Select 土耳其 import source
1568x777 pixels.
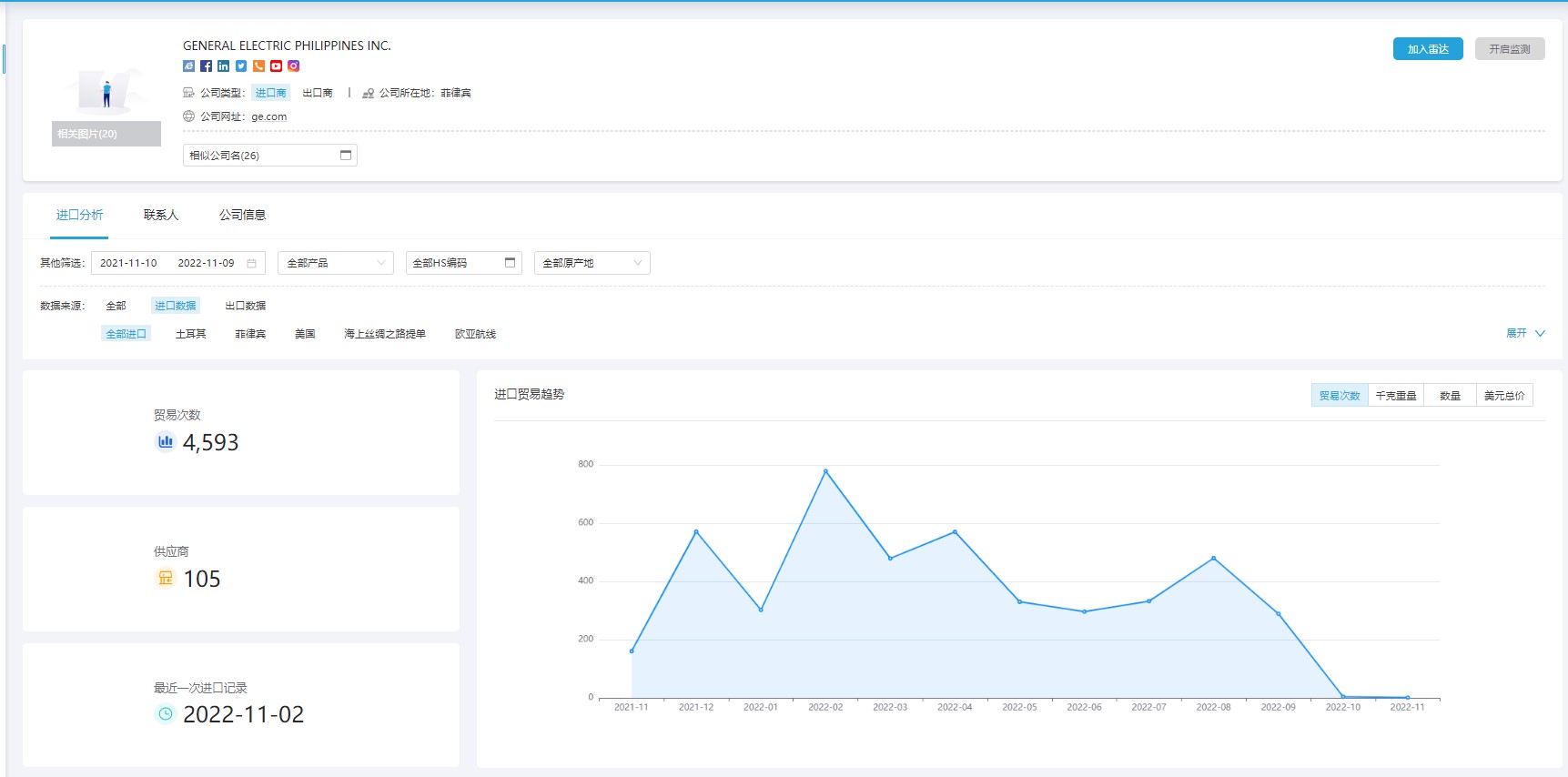[191, 334]
